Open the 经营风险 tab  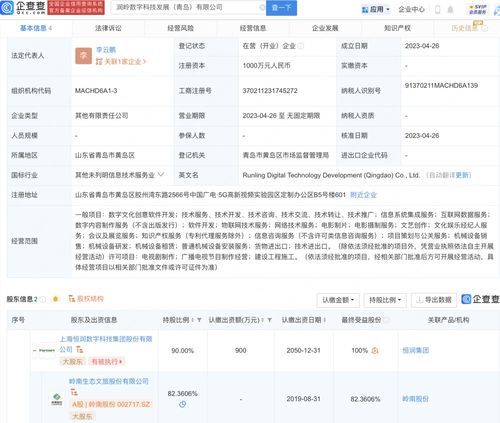180,28
